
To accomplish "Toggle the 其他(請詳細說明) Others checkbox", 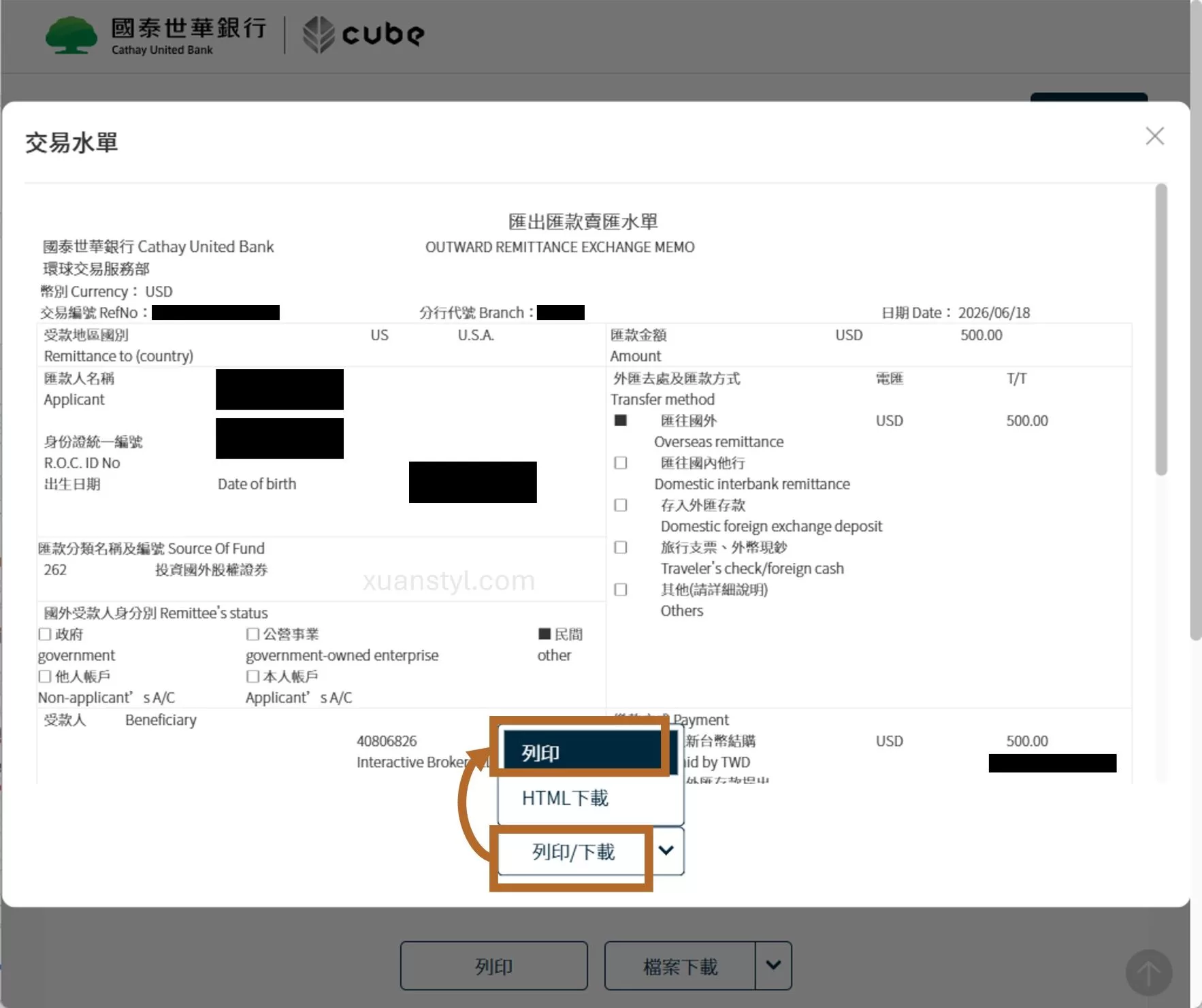I will tap(621, 589).
